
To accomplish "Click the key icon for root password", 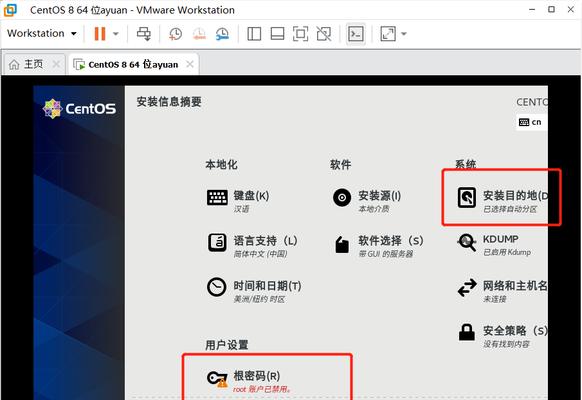I will point(217,379).
